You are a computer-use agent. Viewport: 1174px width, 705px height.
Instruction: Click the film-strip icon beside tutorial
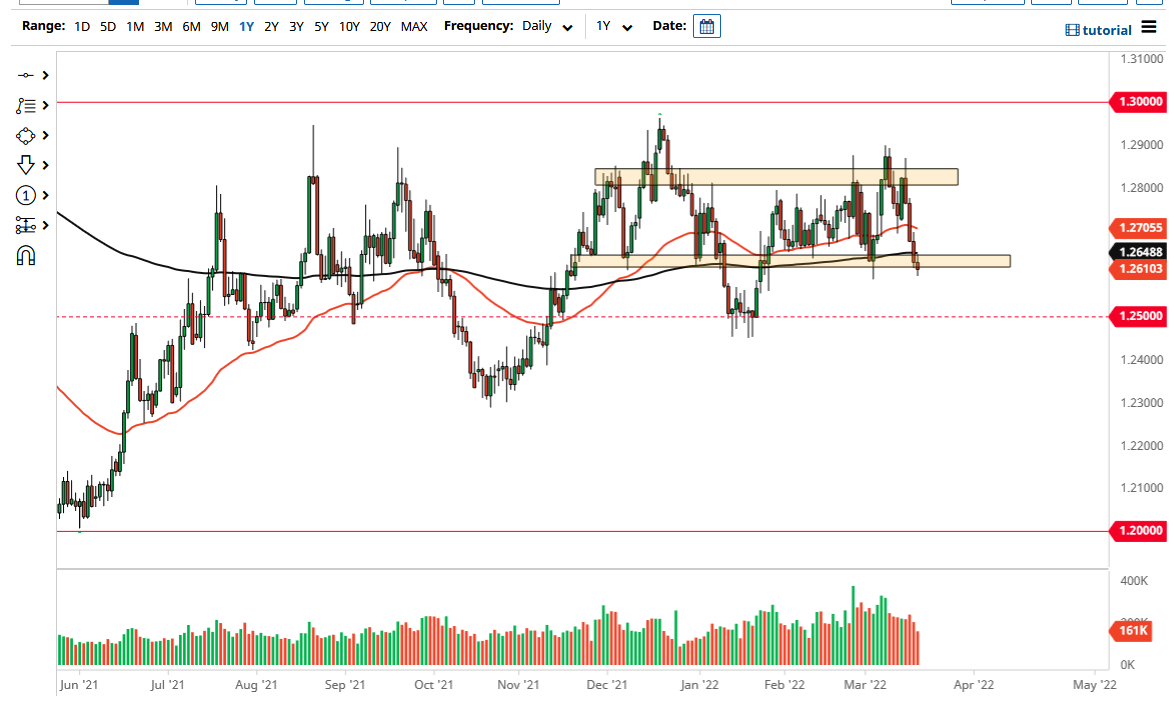coord(1071,29)
